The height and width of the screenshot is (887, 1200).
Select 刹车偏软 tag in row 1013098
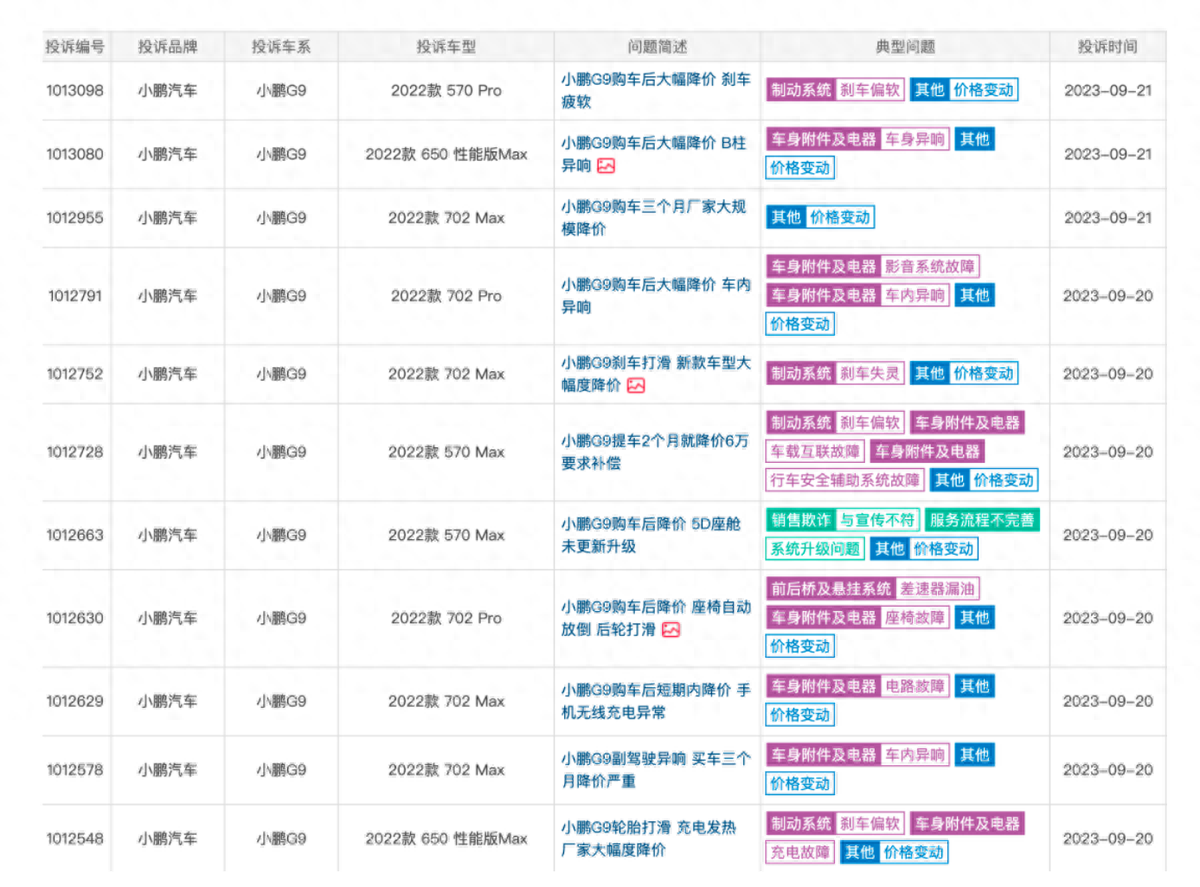click(869, 90)
